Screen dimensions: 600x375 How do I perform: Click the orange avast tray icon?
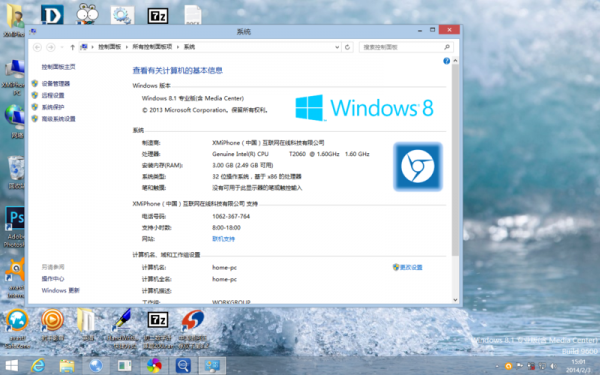click(x=508, y=366)
